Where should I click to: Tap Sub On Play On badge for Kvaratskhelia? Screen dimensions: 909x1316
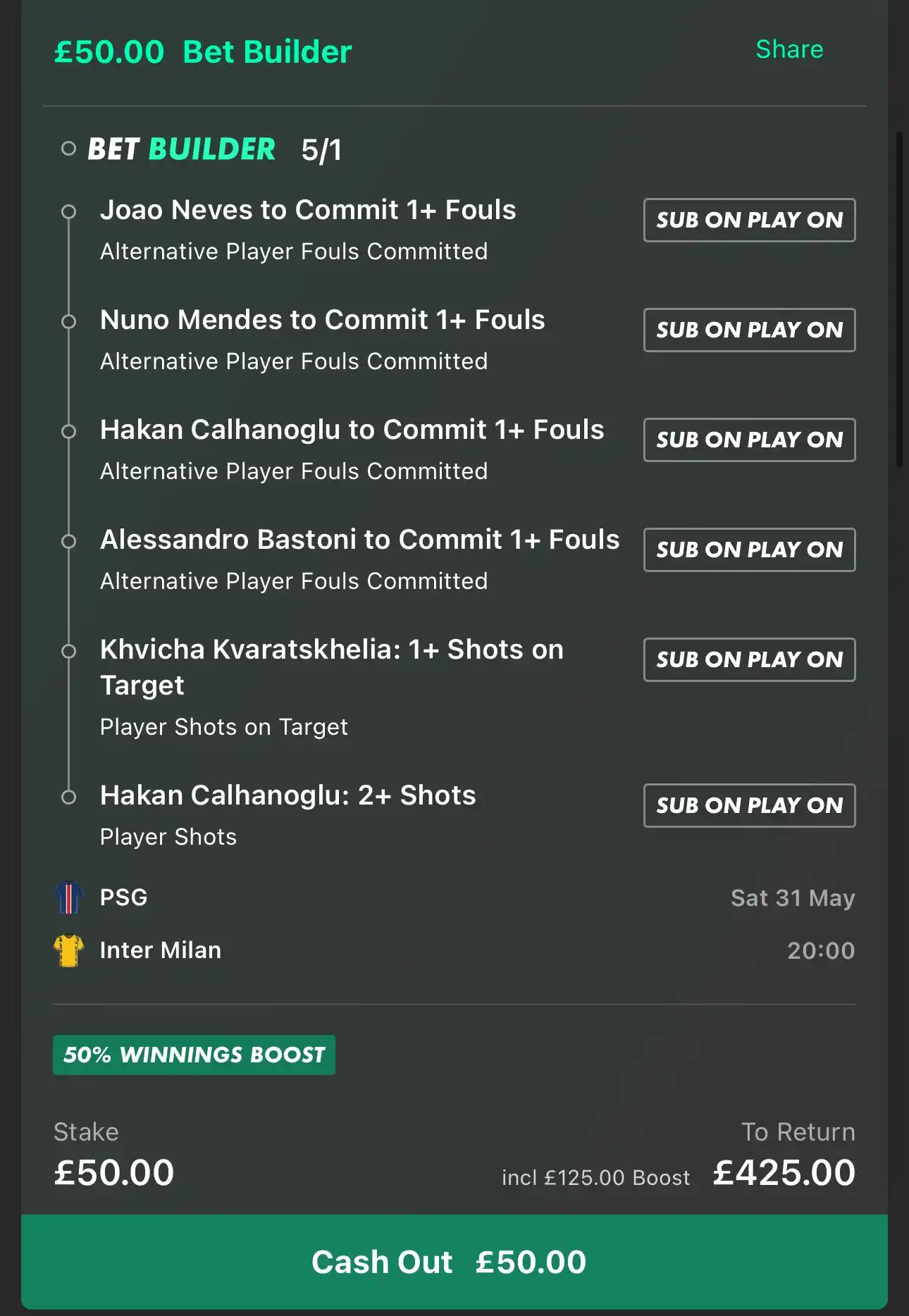coord(749,659)
